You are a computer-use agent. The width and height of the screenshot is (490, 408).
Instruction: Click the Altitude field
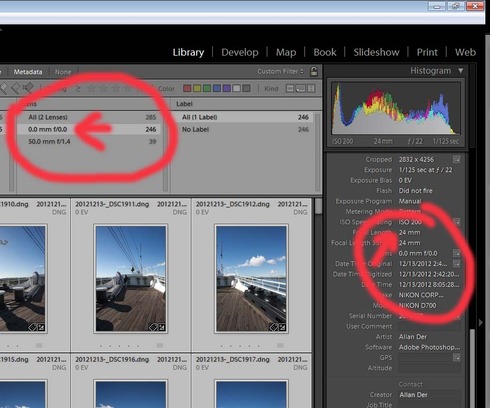click(x=430, y=368)
